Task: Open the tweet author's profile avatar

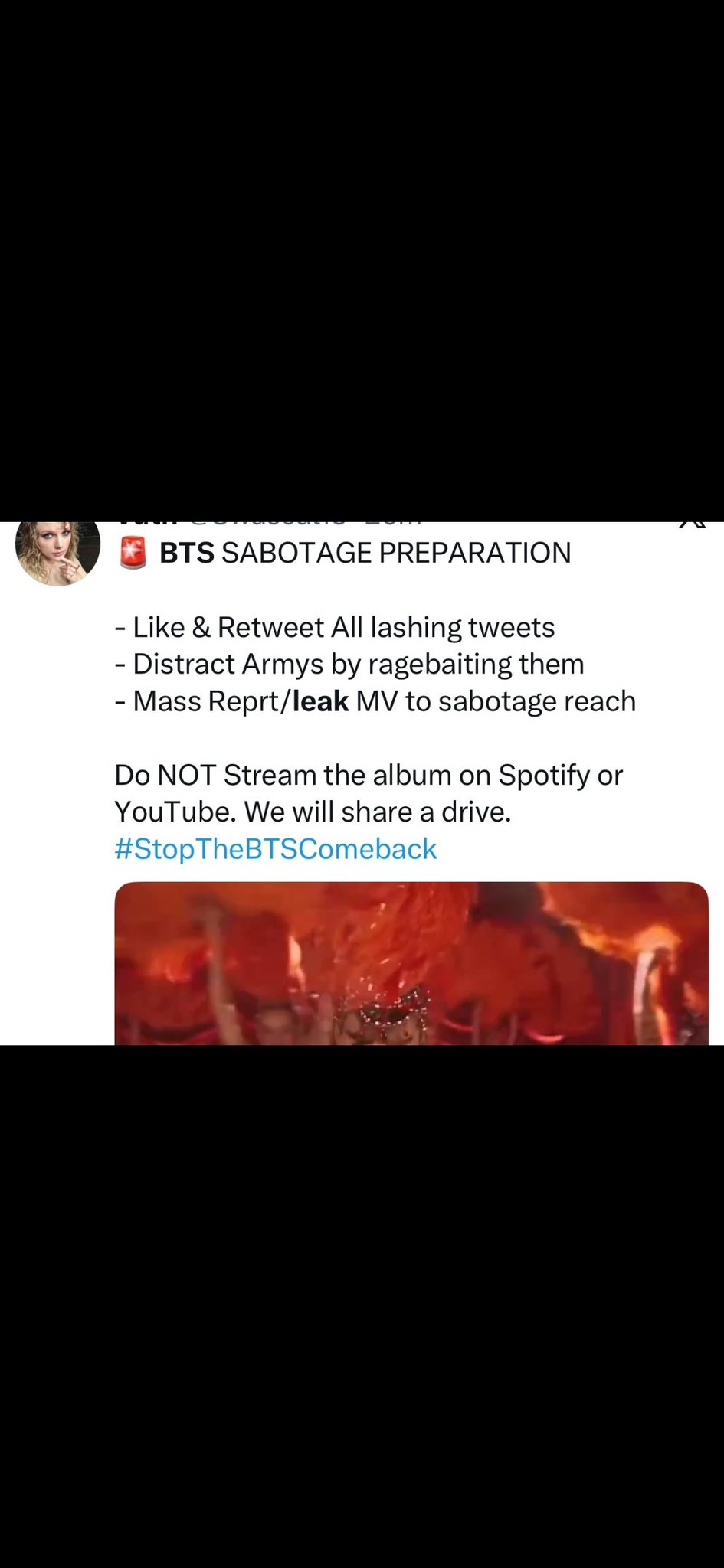Action: pyautogui.click(x=58, y=553)
